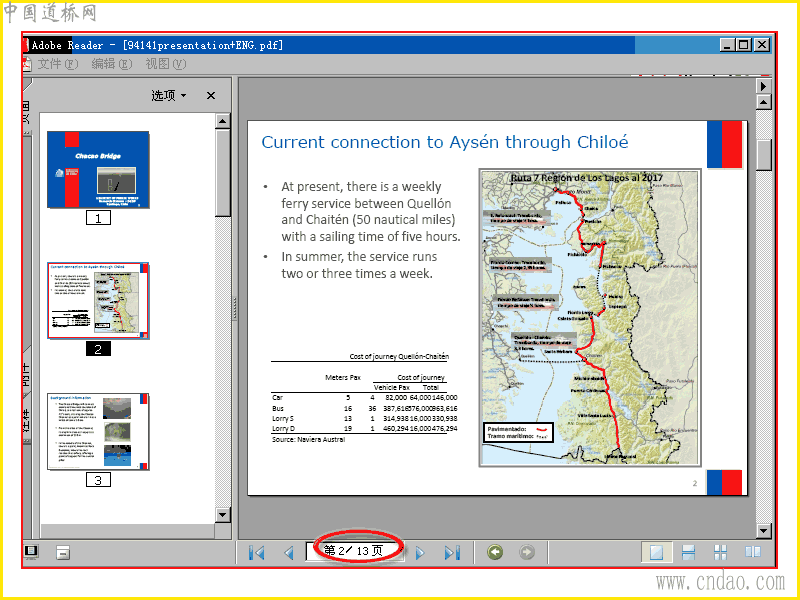The width and height of the screenshot is (800, 600).
Task: Select single page layout view
Action: [656, 552]
